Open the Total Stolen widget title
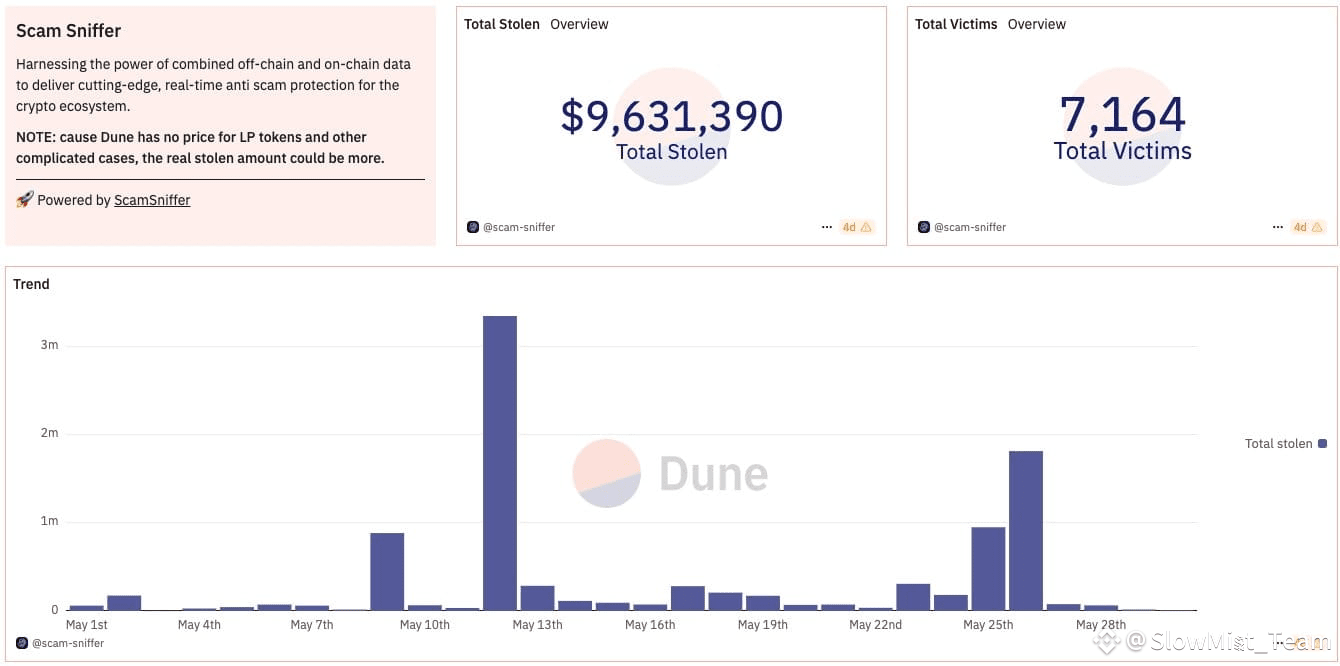 (x=502, y=24)
